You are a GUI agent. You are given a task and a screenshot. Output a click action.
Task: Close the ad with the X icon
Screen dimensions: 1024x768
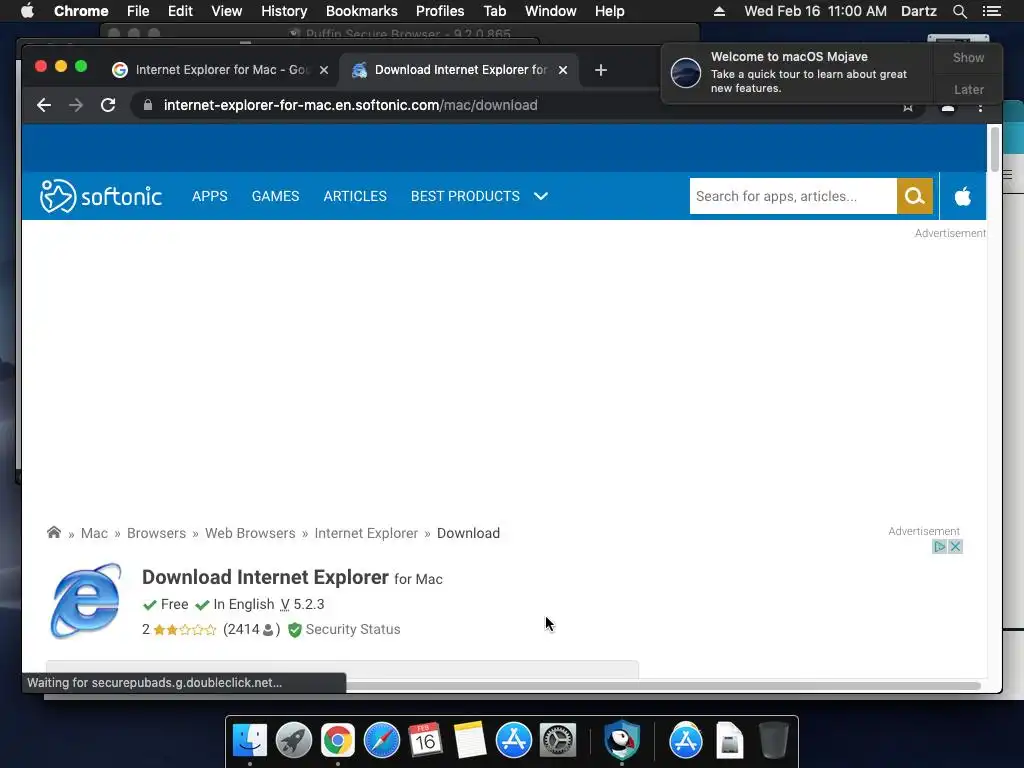pyautogui.click(x=955, y=547)
